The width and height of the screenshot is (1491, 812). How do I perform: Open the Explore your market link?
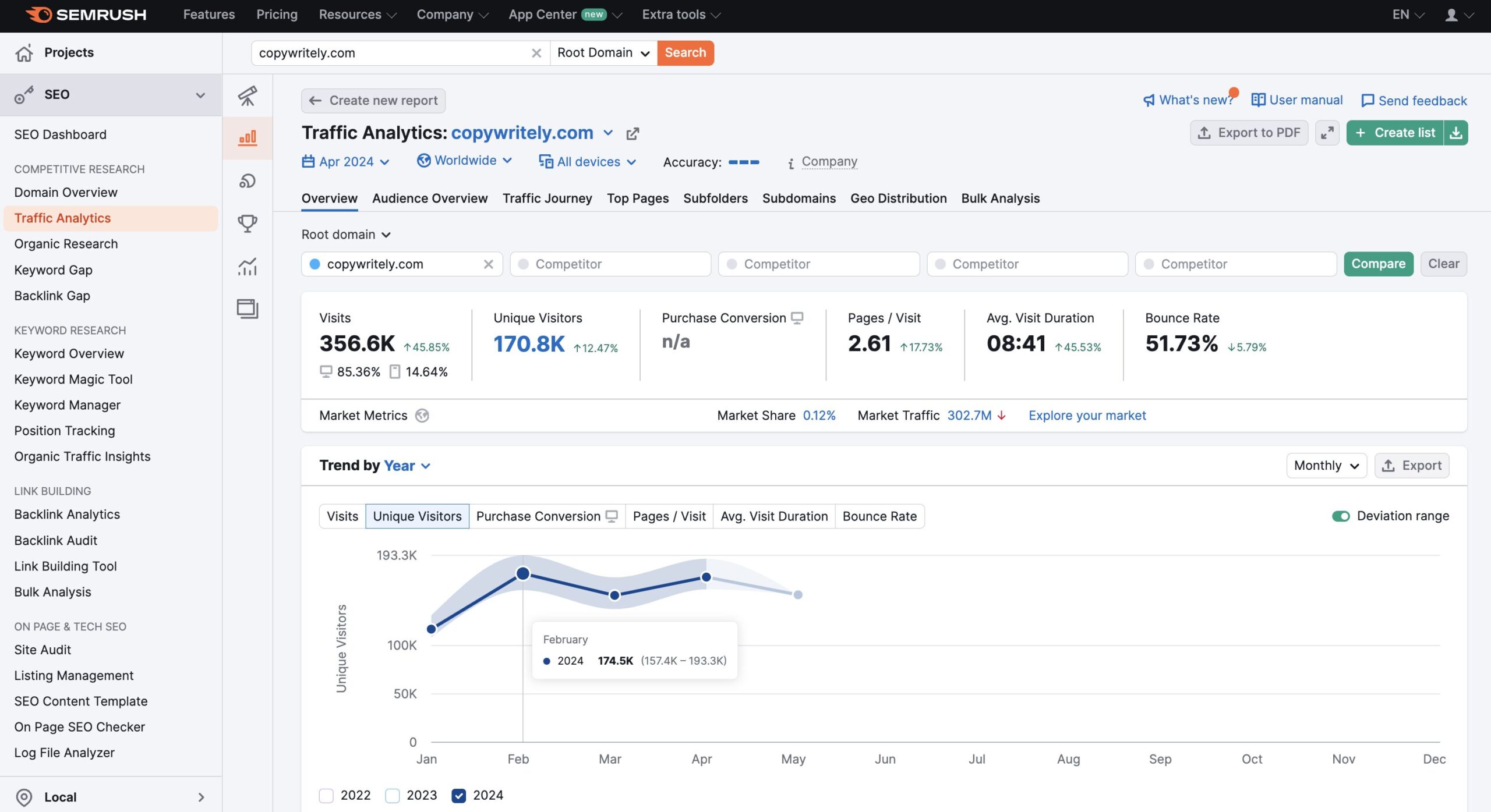tap(1087, 416)
